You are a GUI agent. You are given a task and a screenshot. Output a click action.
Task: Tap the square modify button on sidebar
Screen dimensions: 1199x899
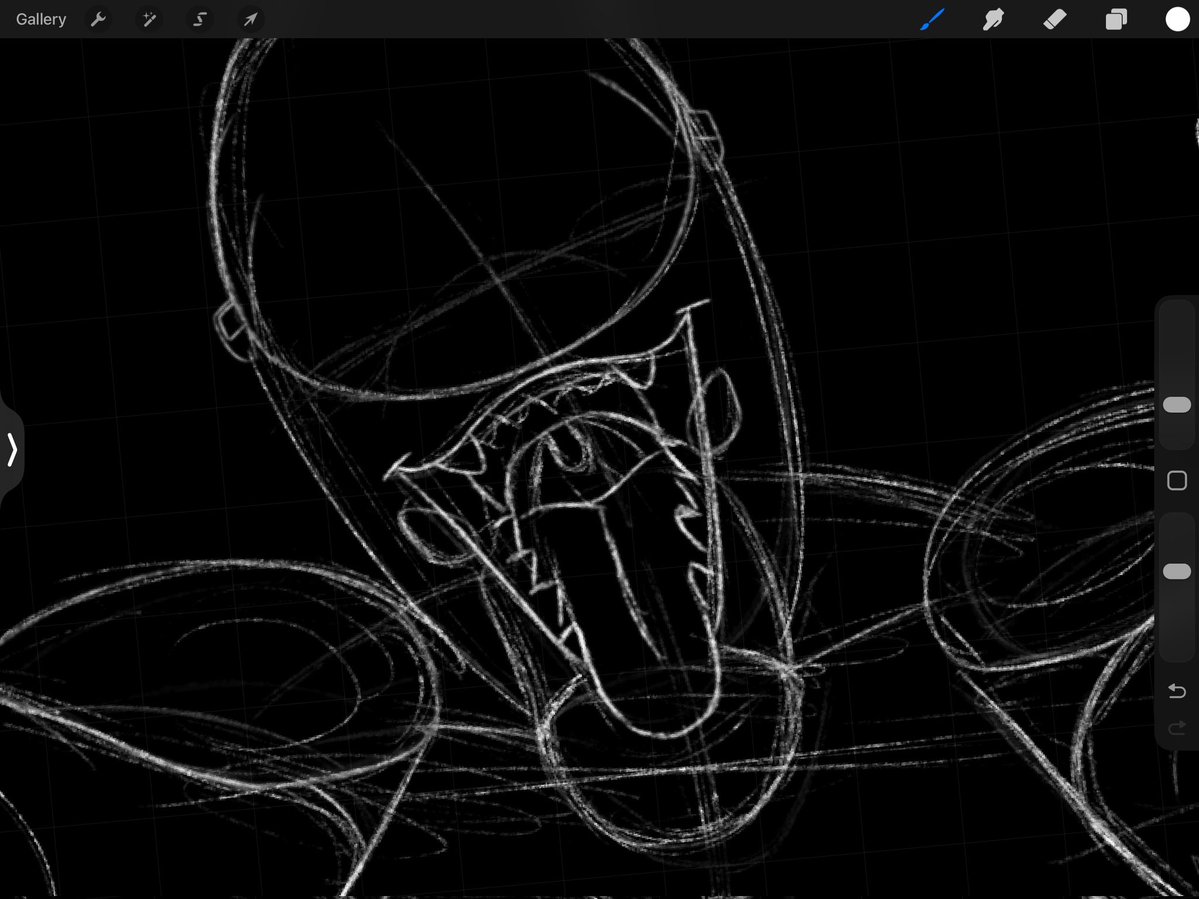pos(1177,480)
